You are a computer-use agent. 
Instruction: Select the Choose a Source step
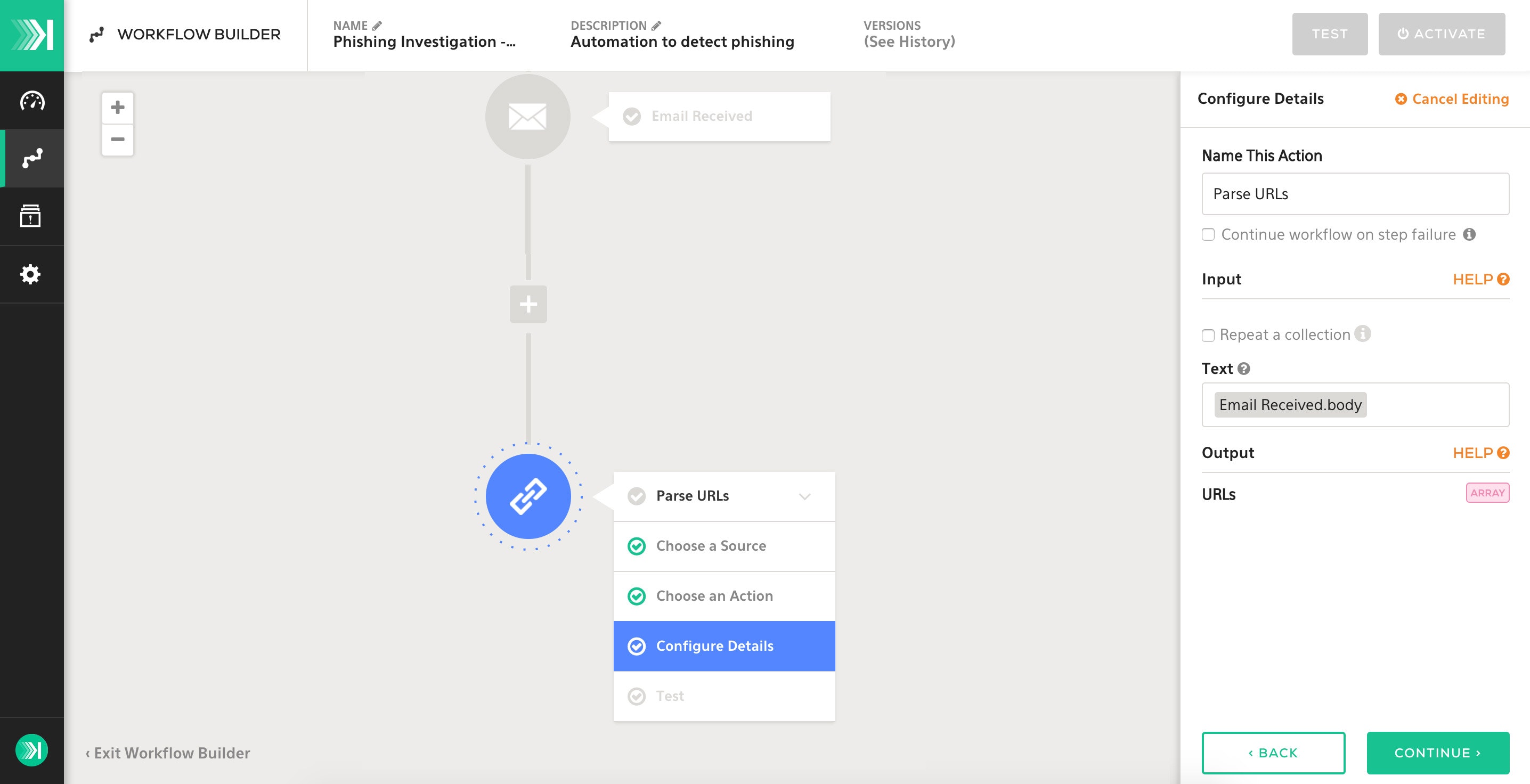pos(710,546)
